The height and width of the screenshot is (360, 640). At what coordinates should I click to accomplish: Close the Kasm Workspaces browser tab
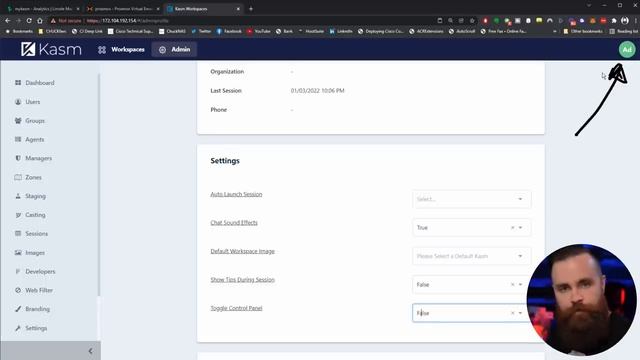pyautogui.click(x=238, y=9)
